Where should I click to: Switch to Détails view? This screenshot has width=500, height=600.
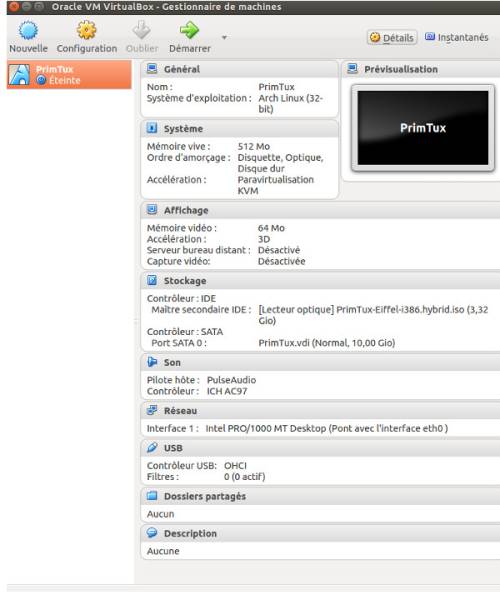(x=392, y=38)
